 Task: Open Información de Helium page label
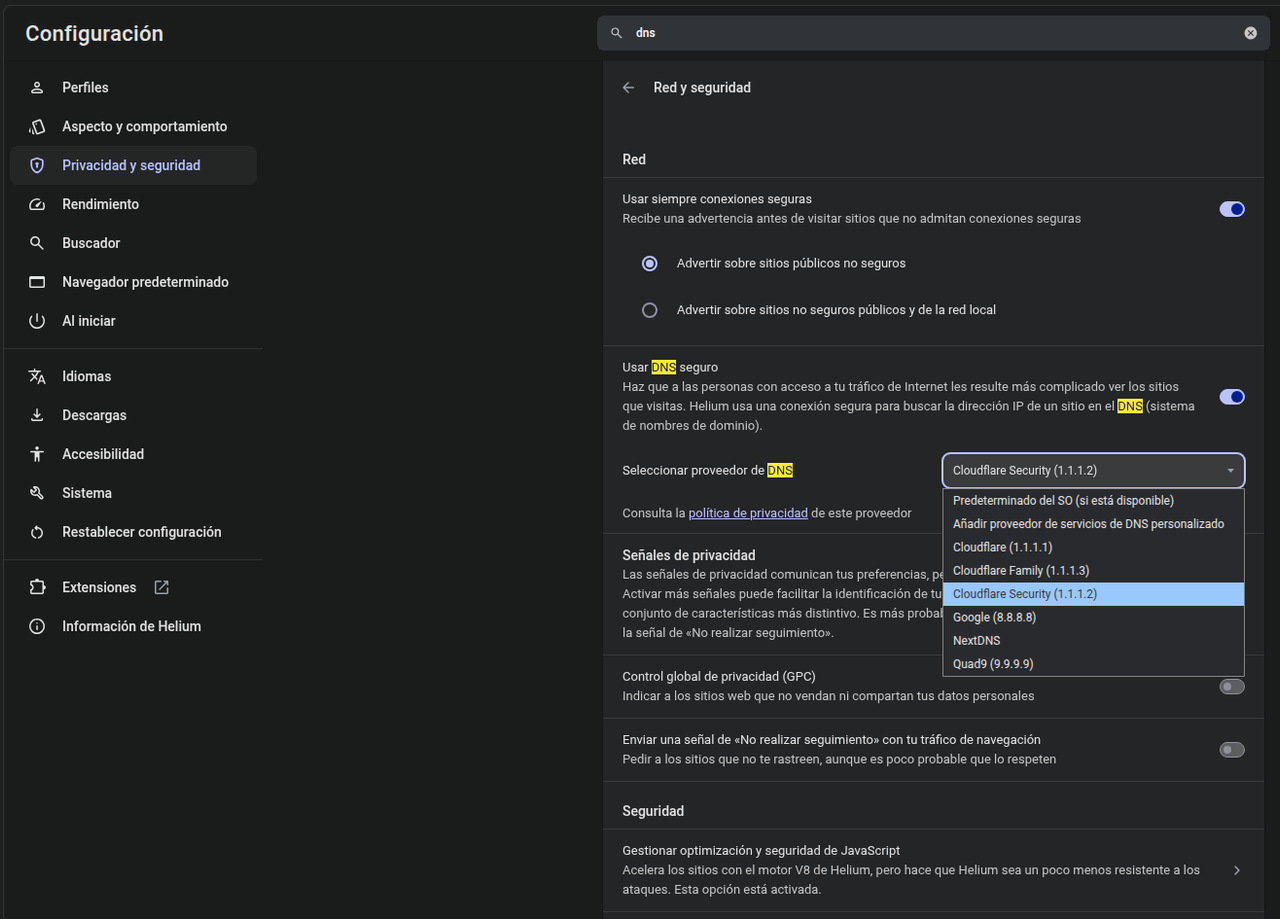(132, 627)
